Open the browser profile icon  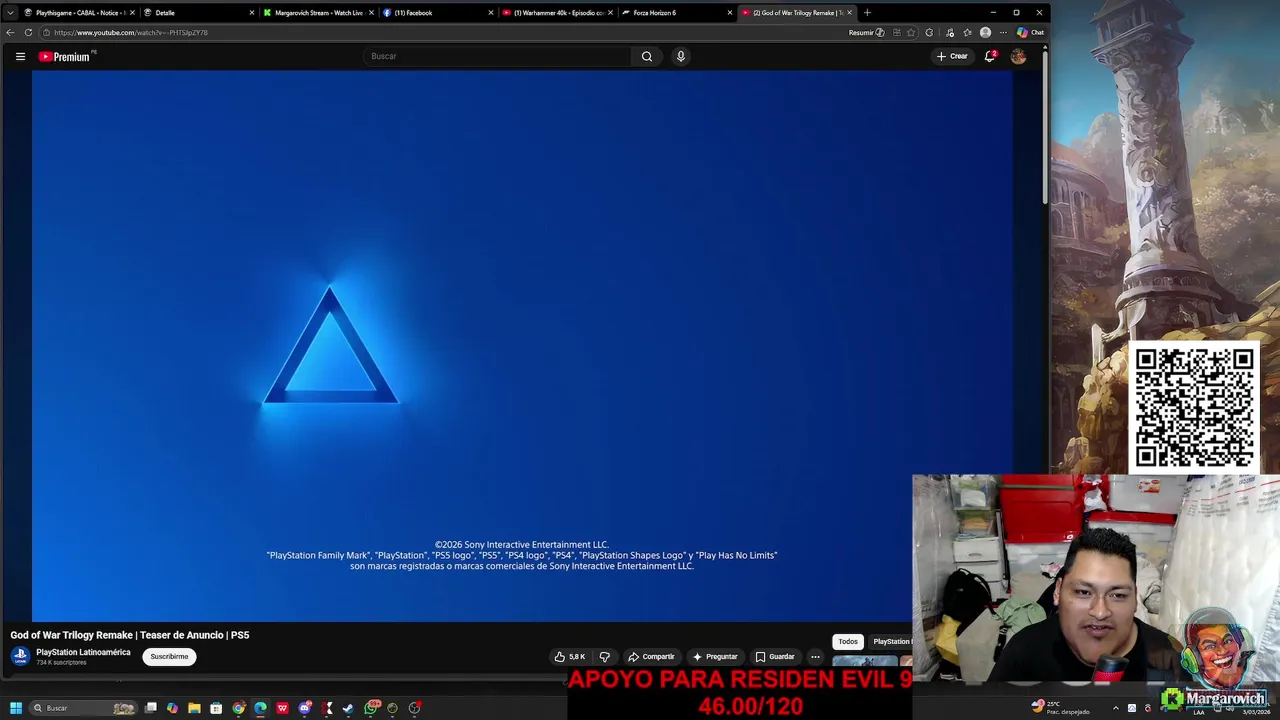[x=985, y=32]
